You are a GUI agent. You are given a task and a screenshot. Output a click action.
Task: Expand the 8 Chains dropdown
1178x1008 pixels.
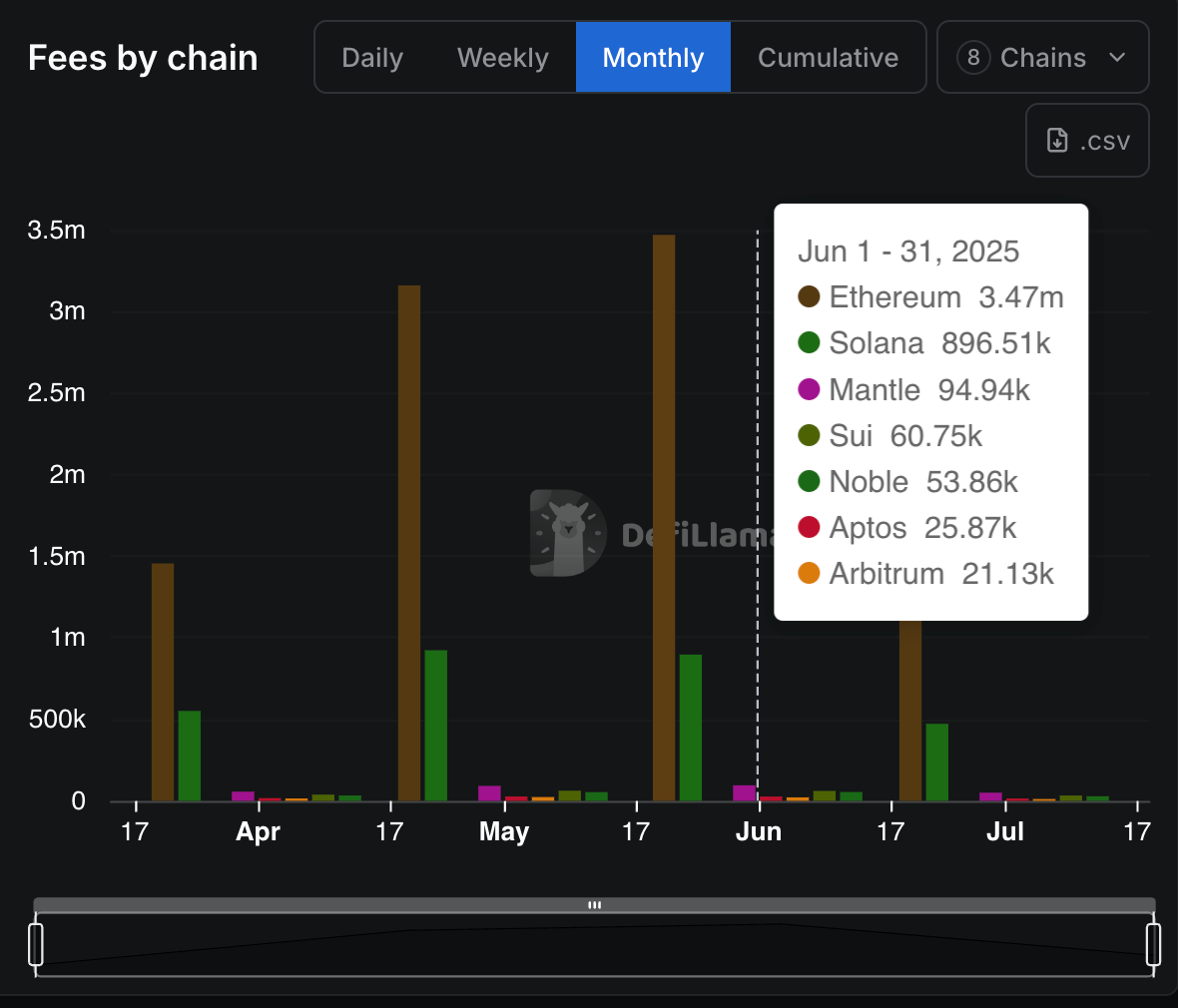(x=1043, y=58)
